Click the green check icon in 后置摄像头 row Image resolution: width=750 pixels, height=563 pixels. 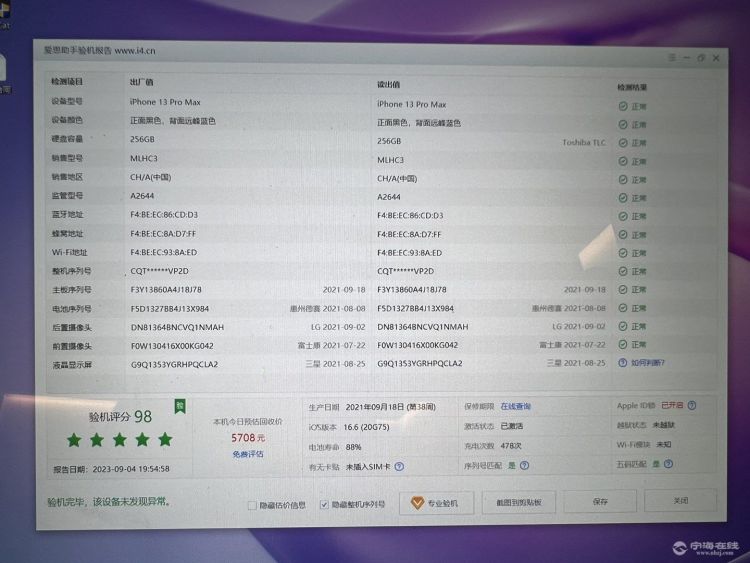point(623,326)
